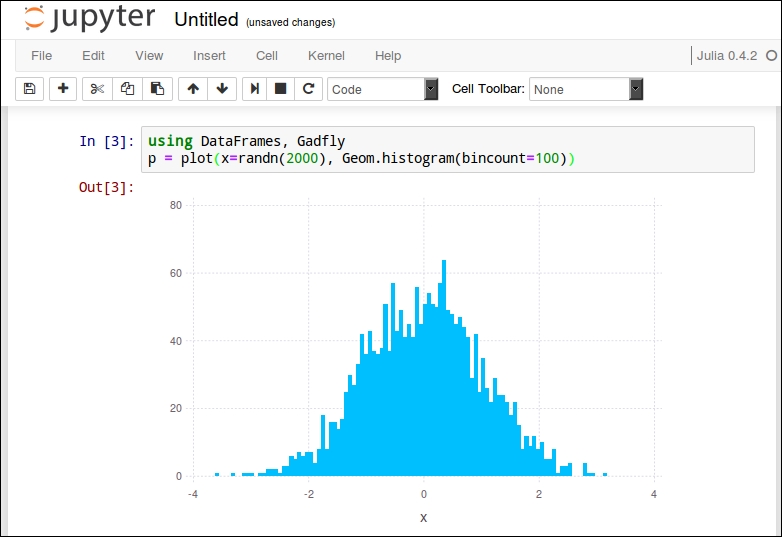Screen dimensions: 782x537
Task: Insert a cell below with the plus icon
Action: click(x=63, y=89)
